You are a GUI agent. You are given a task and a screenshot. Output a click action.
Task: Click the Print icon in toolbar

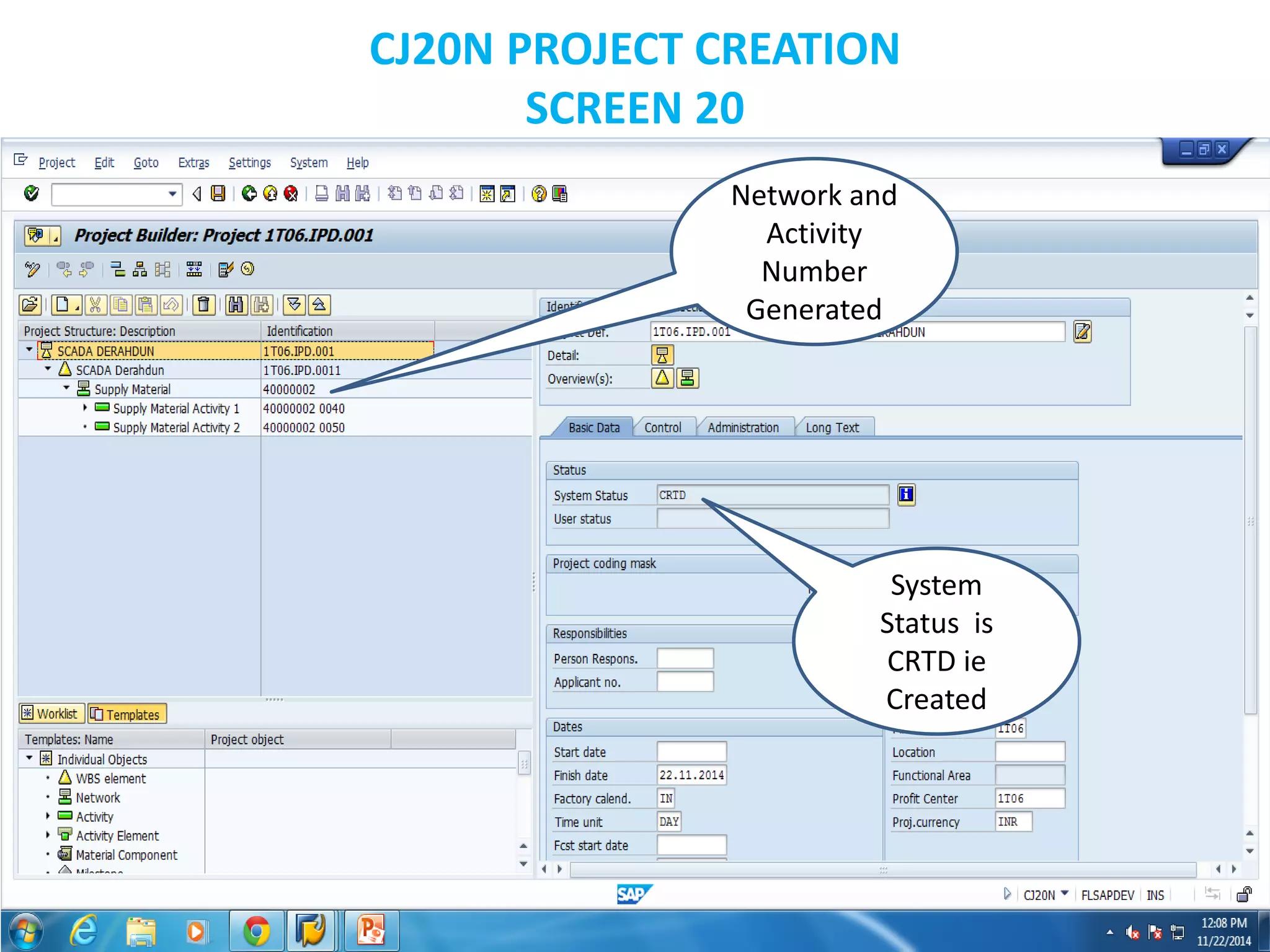pos(321,194)
